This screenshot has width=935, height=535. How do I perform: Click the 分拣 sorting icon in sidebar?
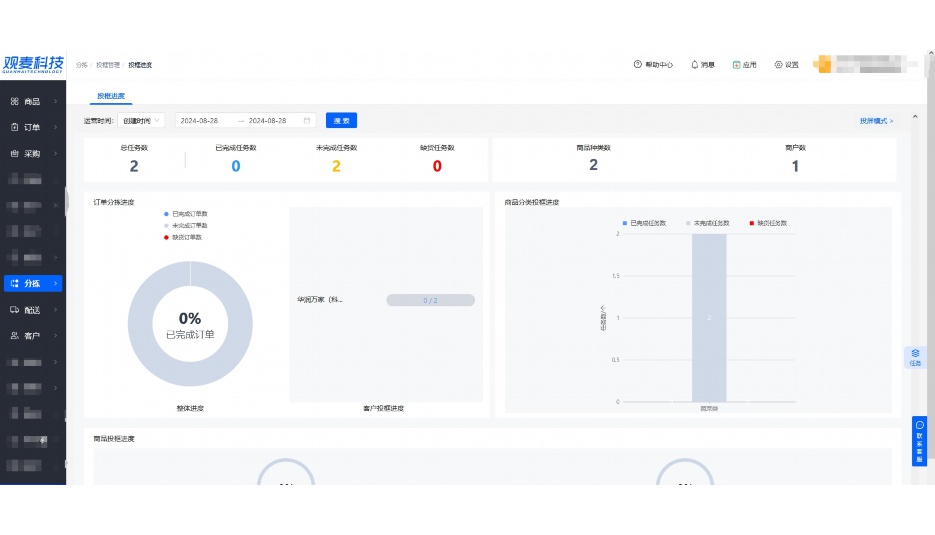tap(14, 283)
